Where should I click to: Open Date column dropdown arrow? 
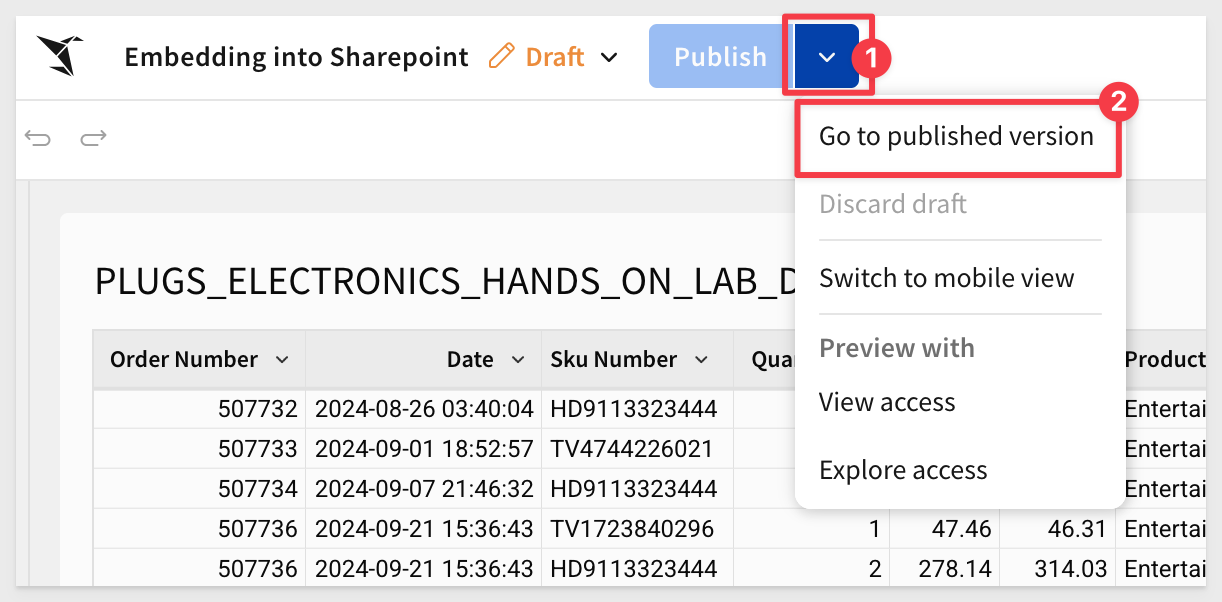coord(518,359)
